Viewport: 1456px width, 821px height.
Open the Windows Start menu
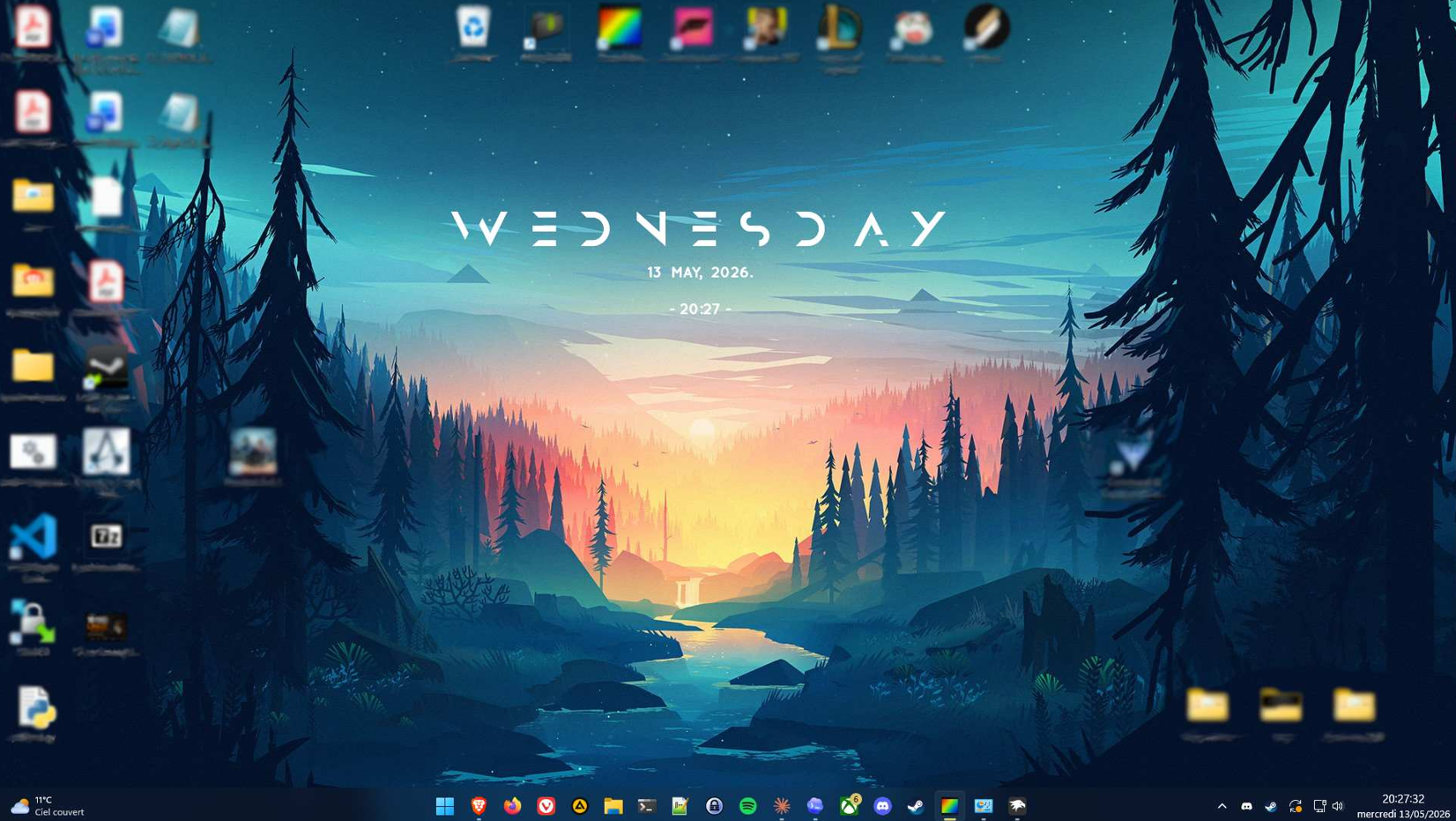[445, 806]
